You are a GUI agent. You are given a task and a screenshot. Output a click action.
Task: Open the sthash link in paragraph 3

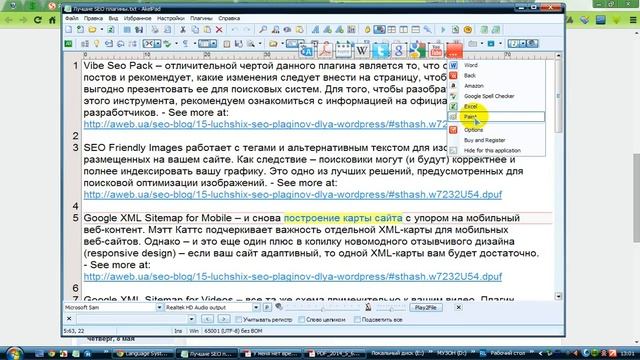pyautogui.click(x=293, y=195)
